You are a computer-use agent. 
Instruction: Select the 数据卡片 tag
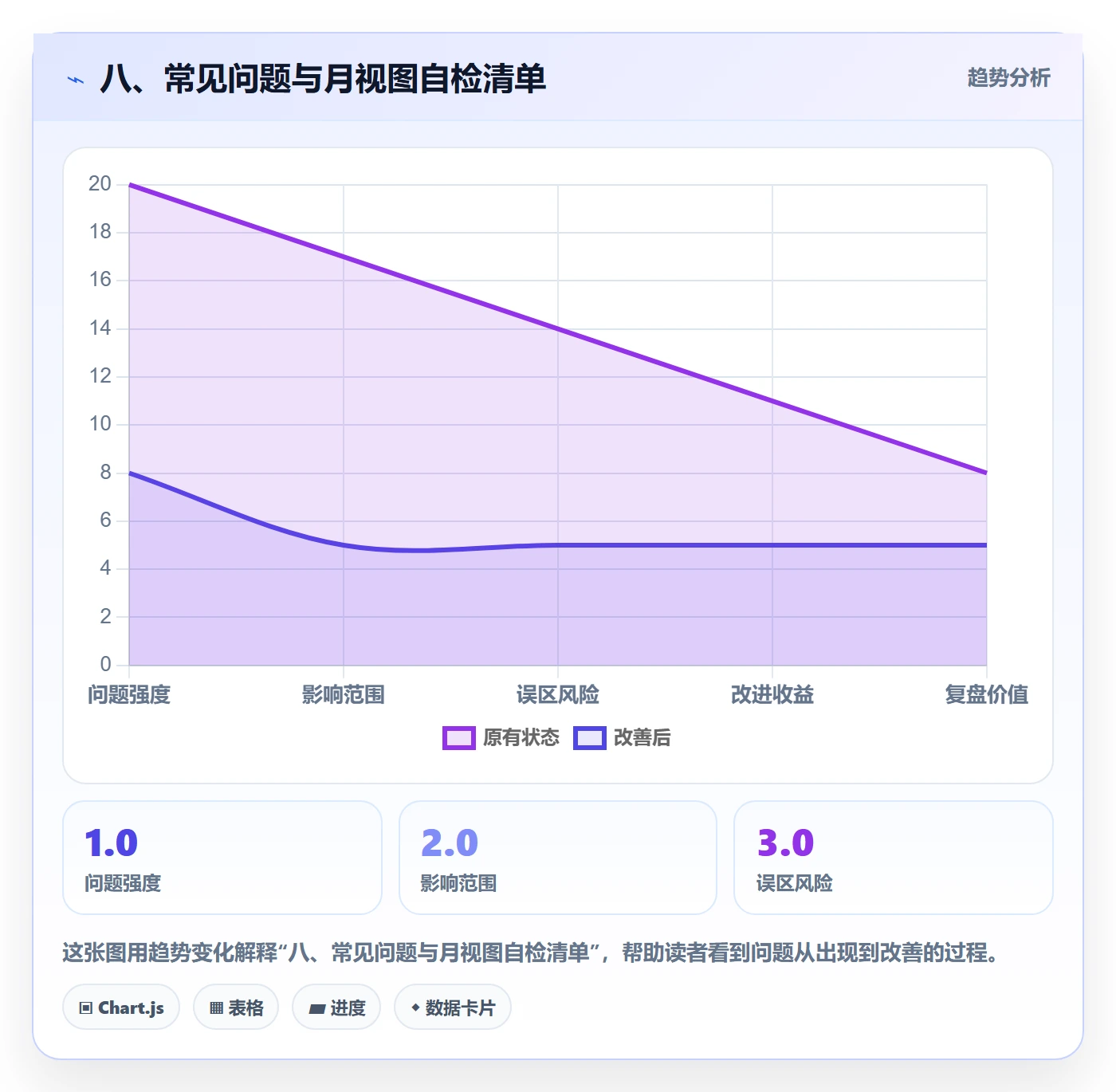[x=453, y=1008]
